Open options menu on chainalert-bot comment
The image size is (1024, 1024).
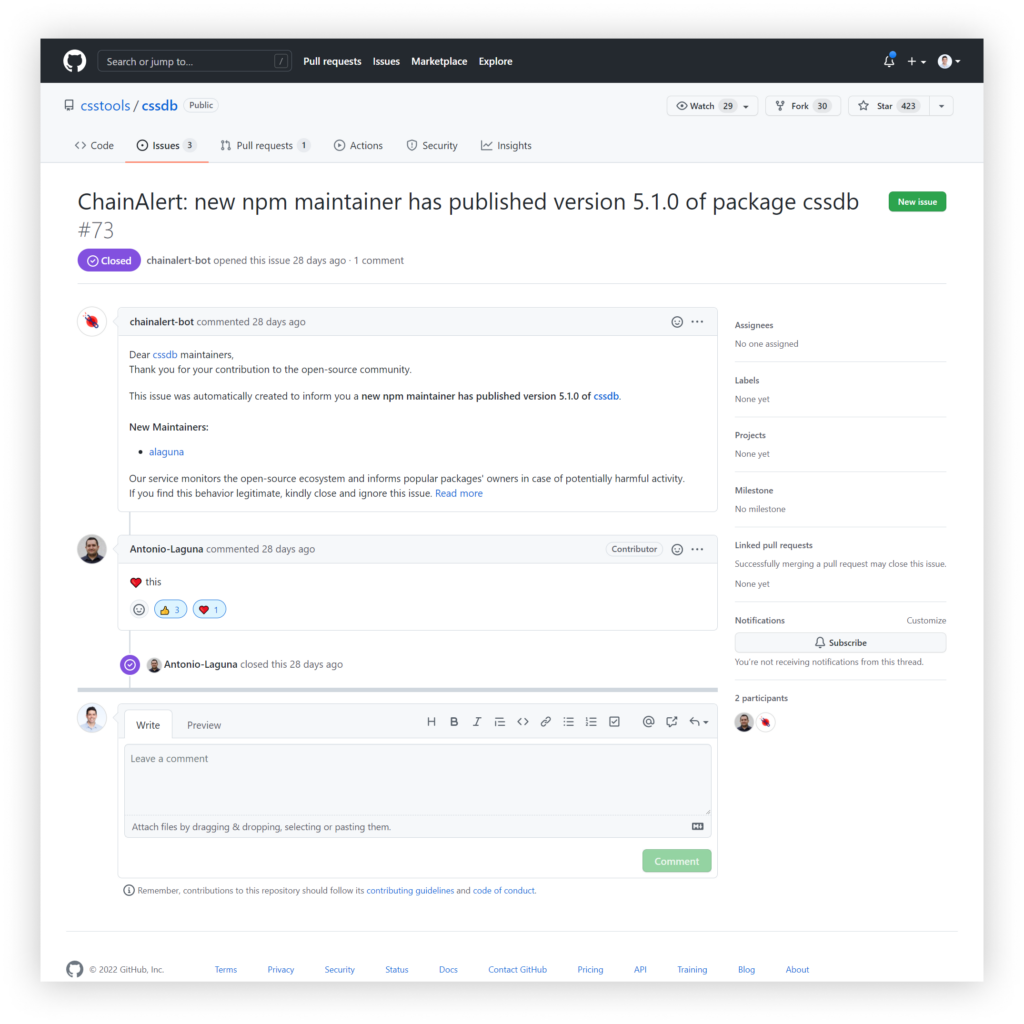(697, 322)
